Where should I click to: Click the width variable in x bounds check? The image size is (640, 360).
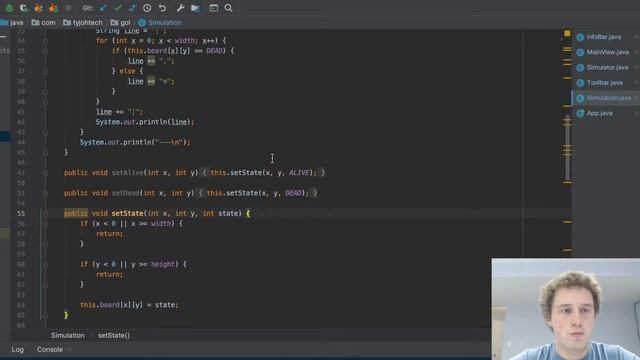click(161, 224)
